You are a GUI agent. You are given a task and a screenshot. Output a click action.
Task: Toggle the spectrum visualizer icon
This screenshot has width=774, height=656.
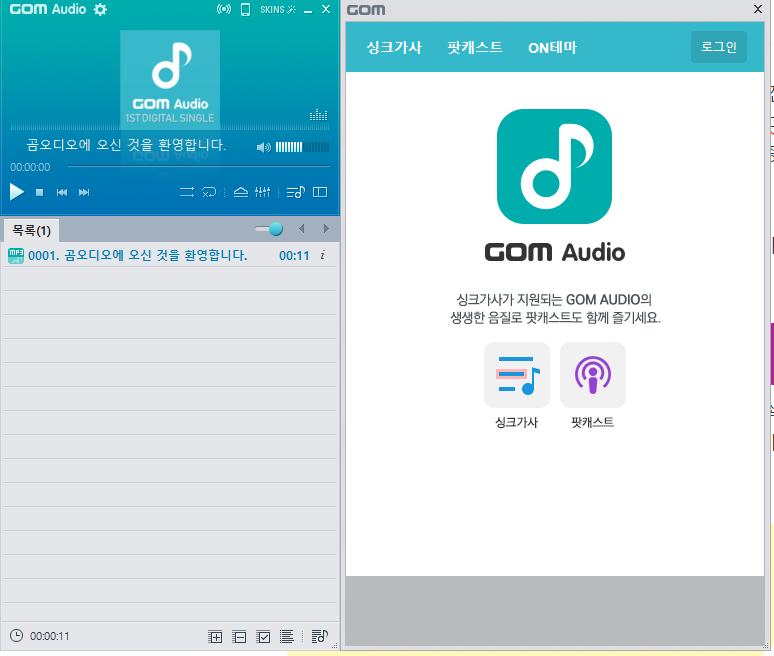click(318, 115)
